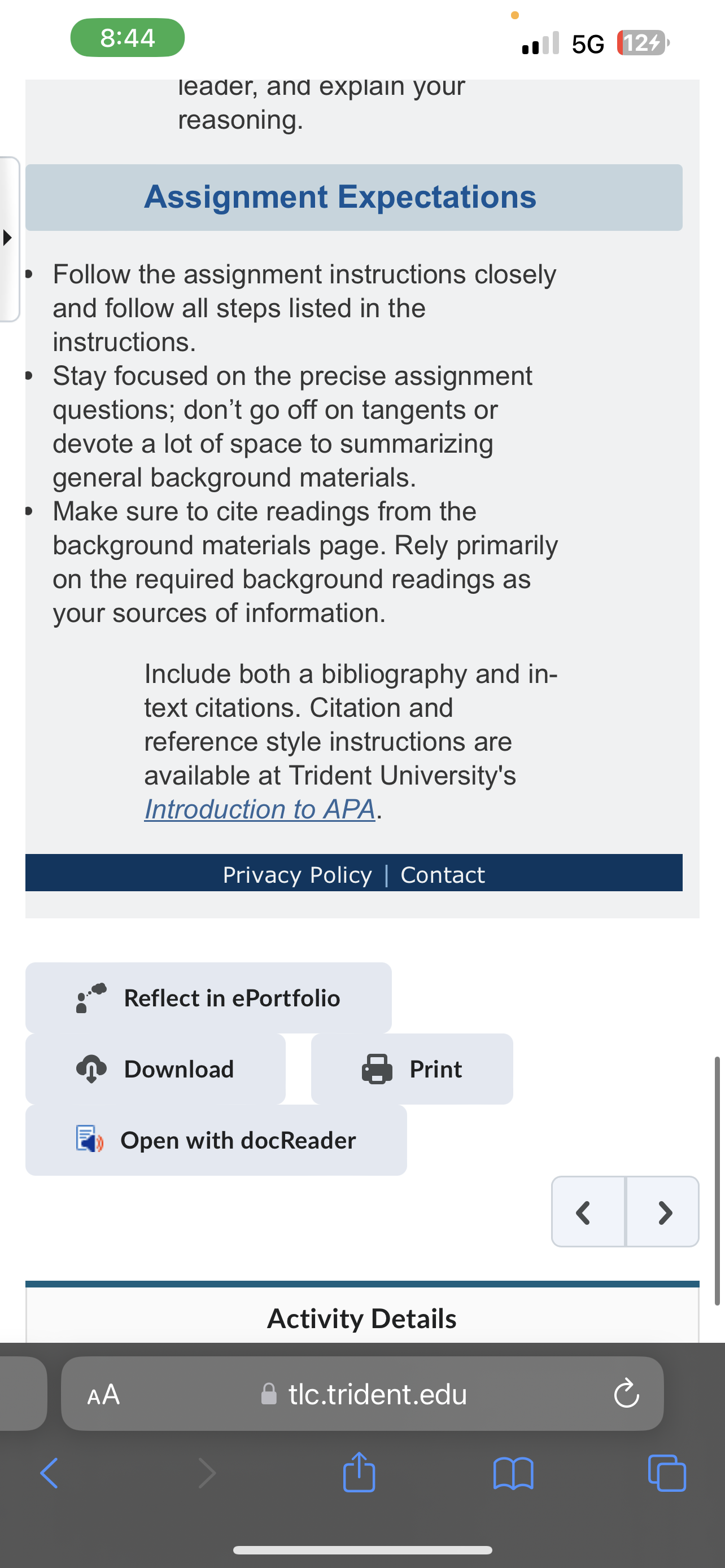Open the Introduction to APA link
Screen dimensions: 725x1568
[260, 809]
